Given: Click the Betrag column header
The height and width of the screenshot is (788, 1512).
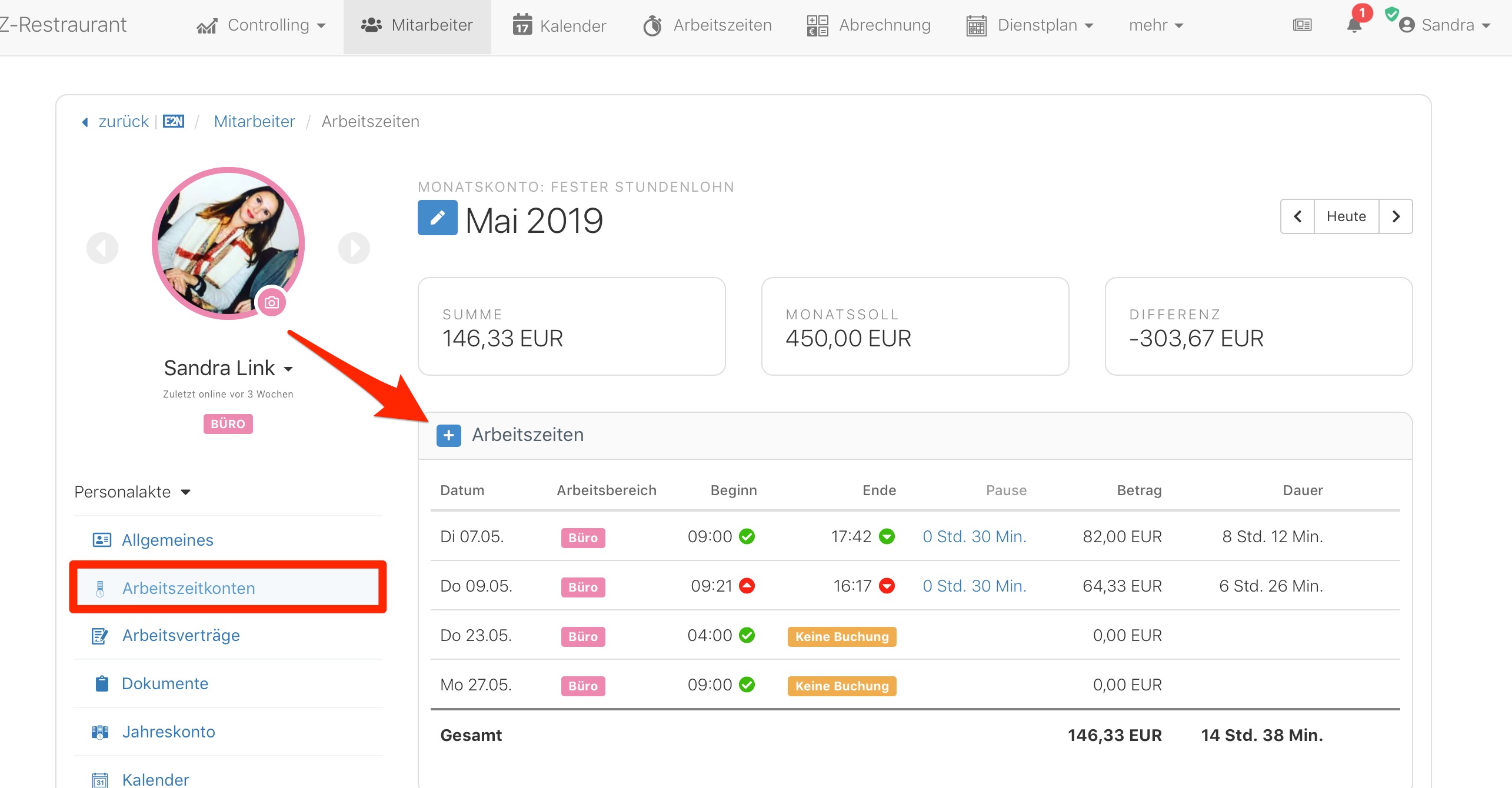Looking at the screenshot, I should [x=1139, y=490].
